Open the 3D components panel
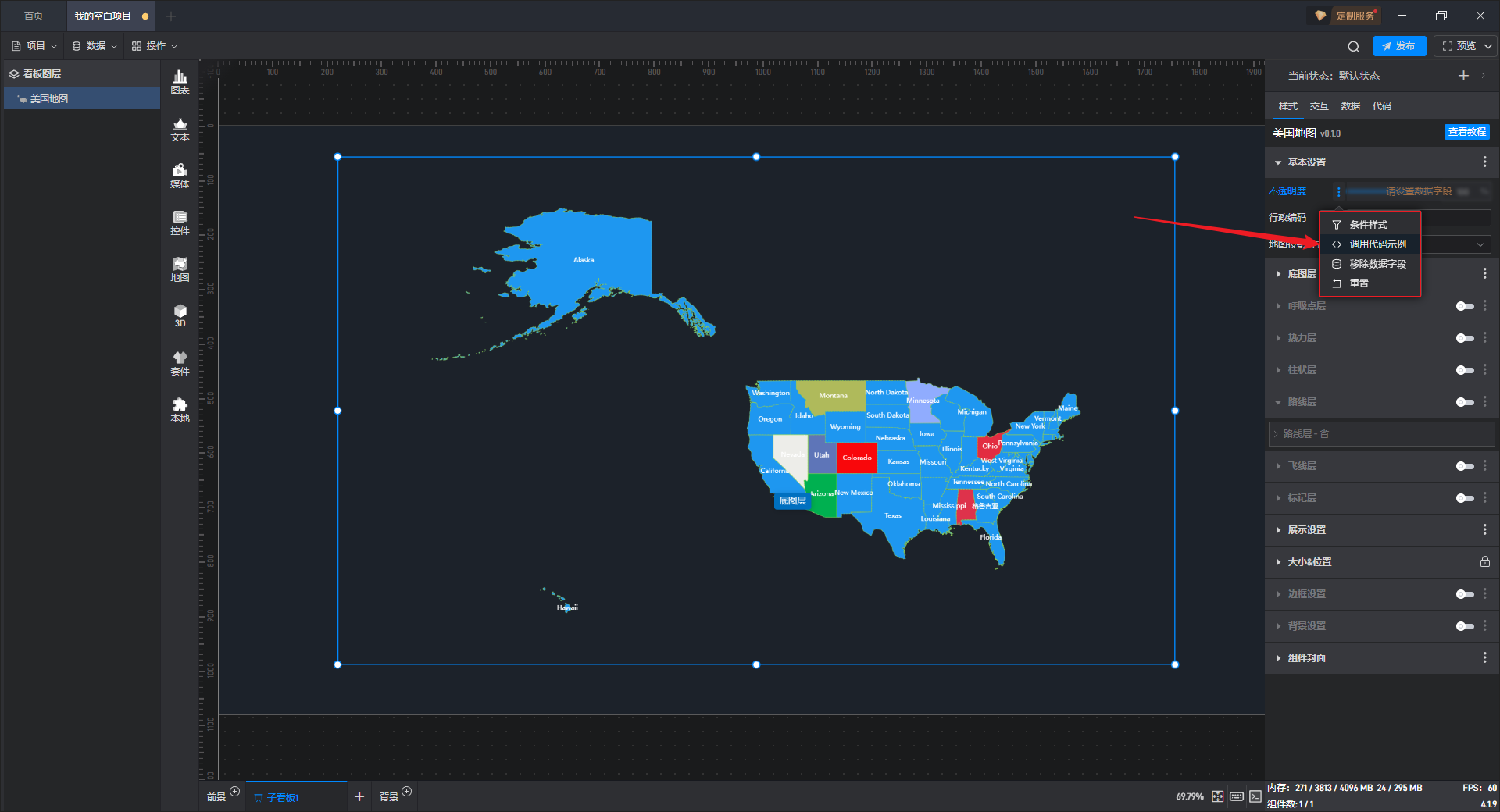Image resolution: width=1500 pixels, height=812 pixels. click(x=180, y=315)
